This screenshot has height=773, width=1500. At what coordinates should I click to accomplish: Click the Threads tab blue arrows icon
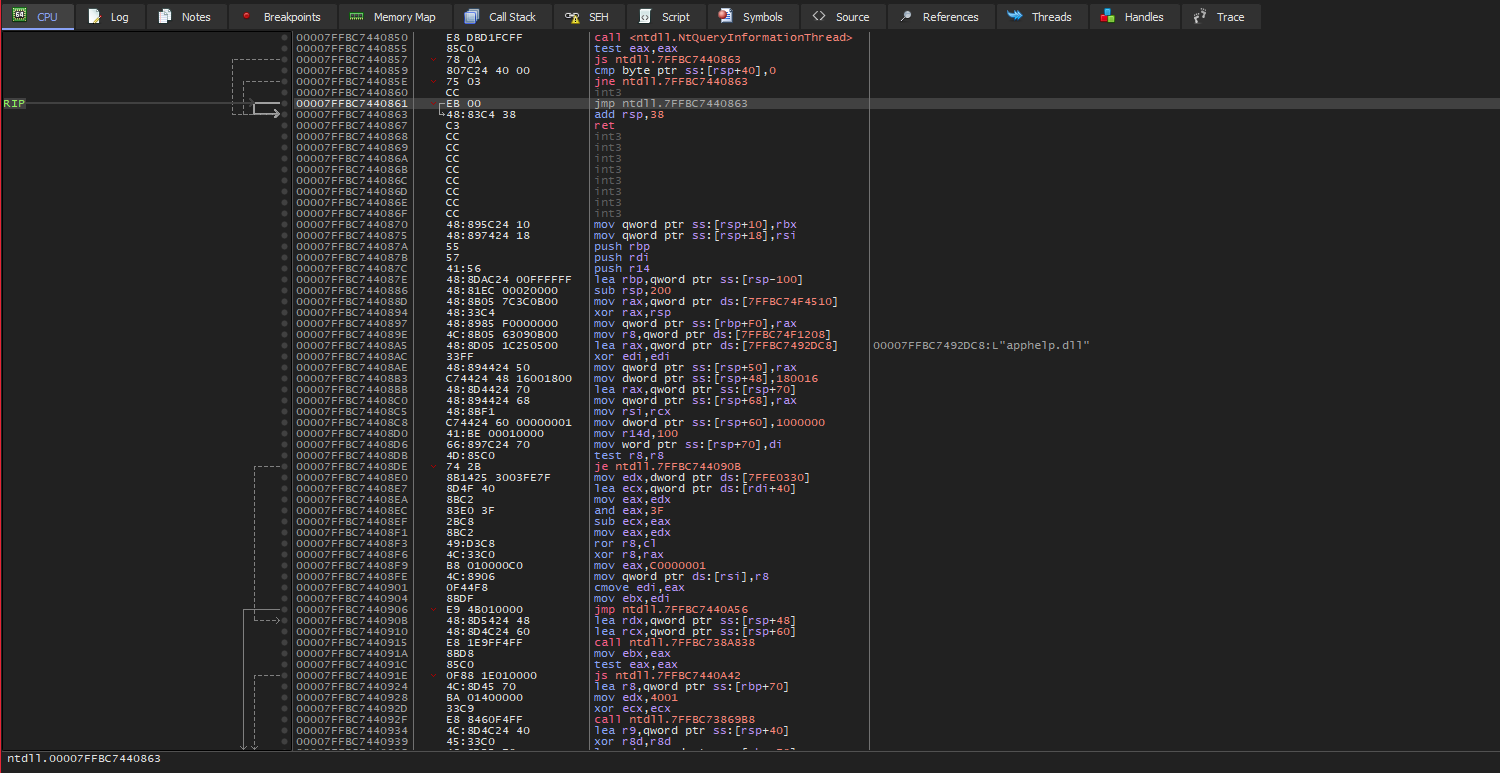(x=1015, y=16)
